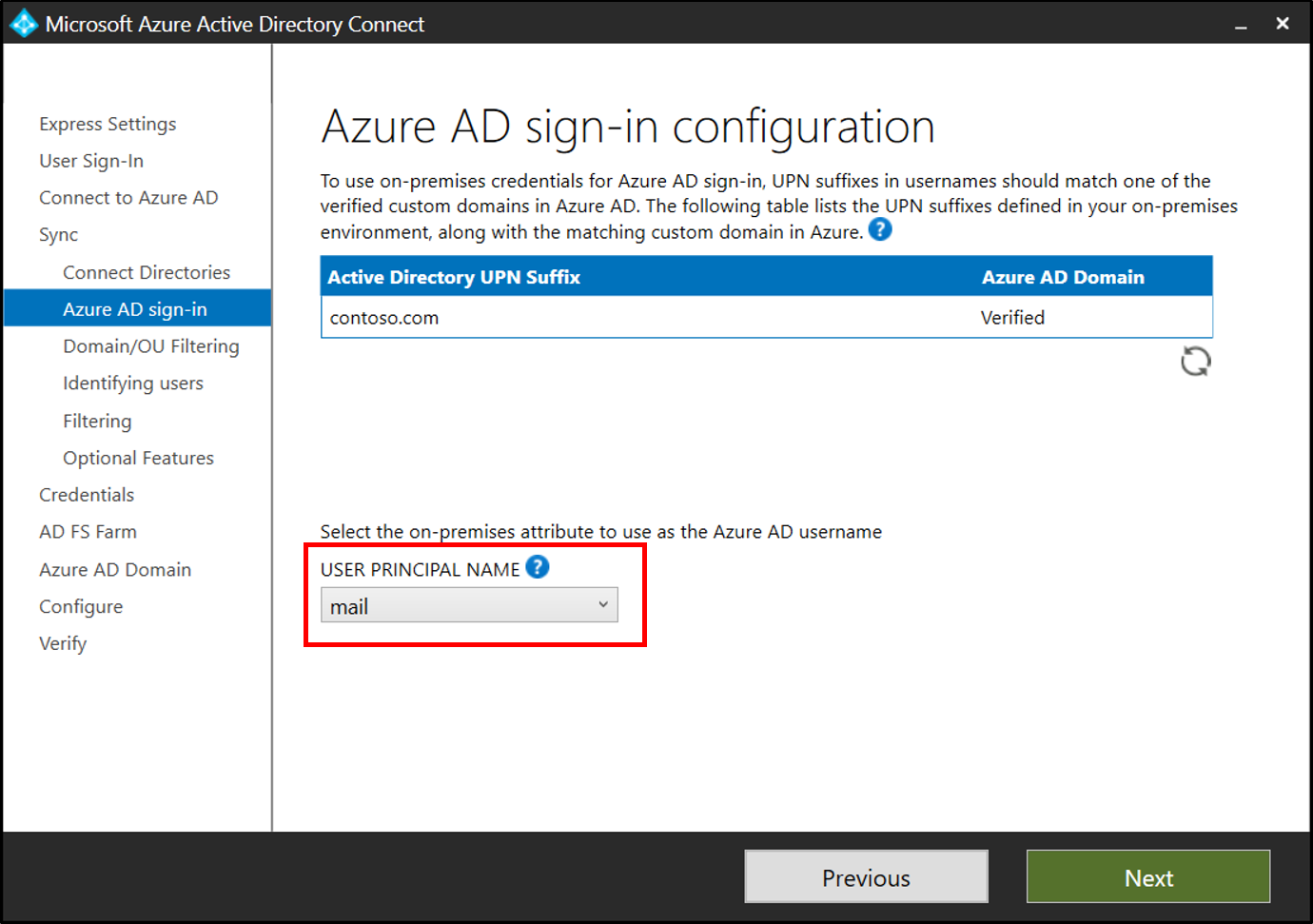The height and width of the screenshot is (924, 1313).
Task: Click the Previous button
Action: click(x=866, y=876)
